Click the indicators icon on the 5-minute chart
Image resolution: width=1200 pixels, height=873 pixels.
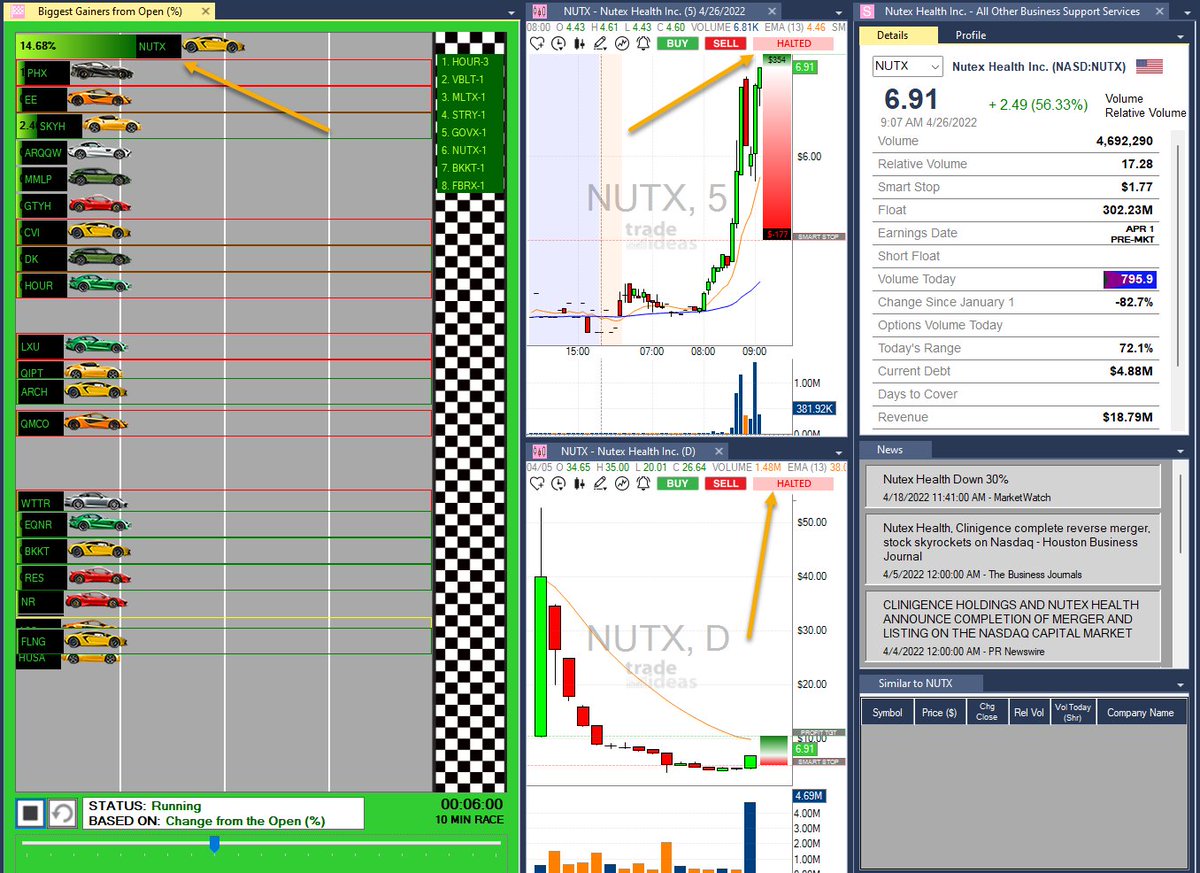coord(622,44)
